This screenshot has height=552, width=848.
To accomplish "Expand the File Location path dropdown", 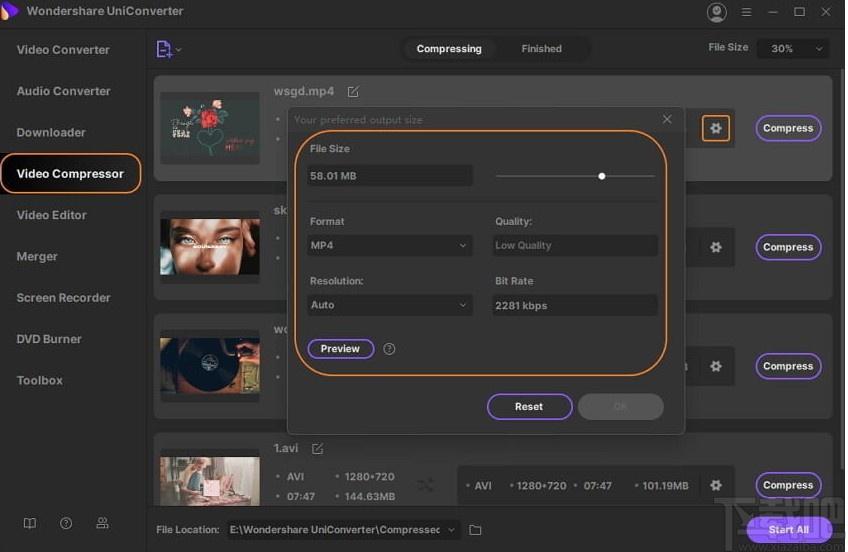I will click(x=452, y=530).
